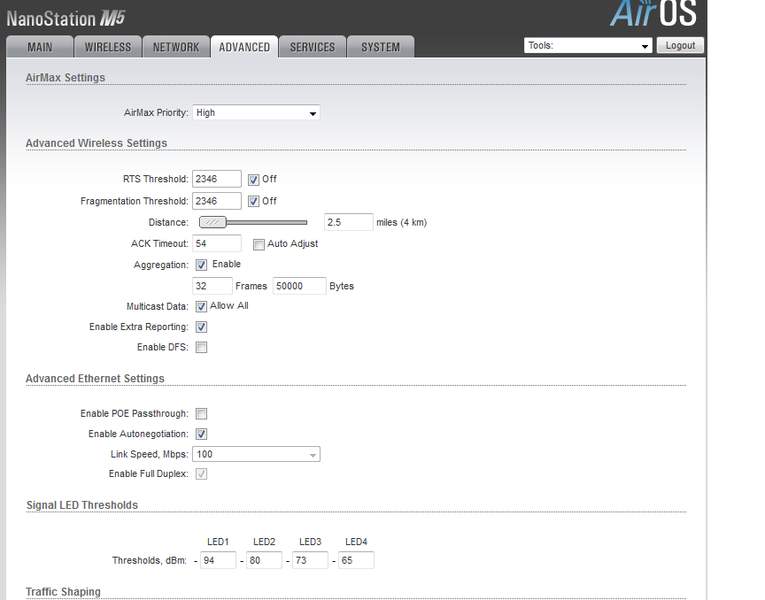Open the MAIN tab

click(x=40, y=47)
